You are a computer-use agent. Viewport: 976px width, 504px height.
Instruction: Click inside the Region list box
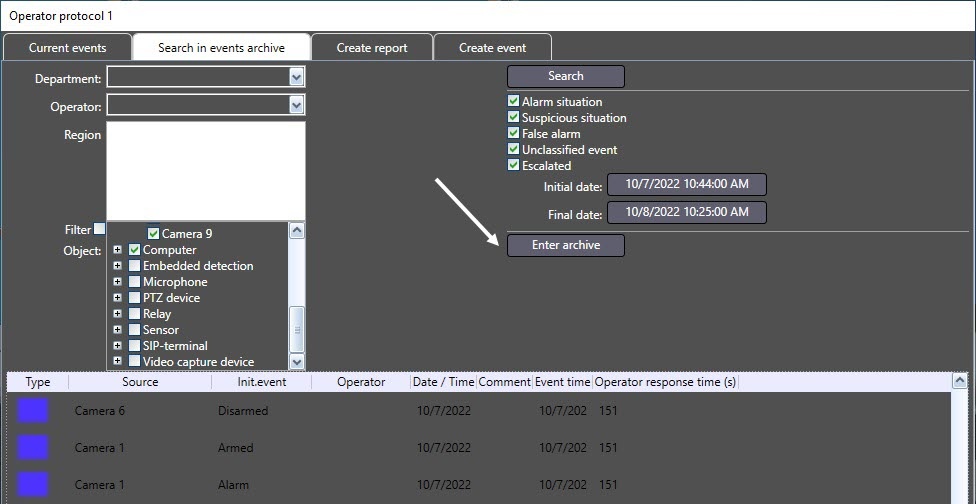click(x=205, y=170)
